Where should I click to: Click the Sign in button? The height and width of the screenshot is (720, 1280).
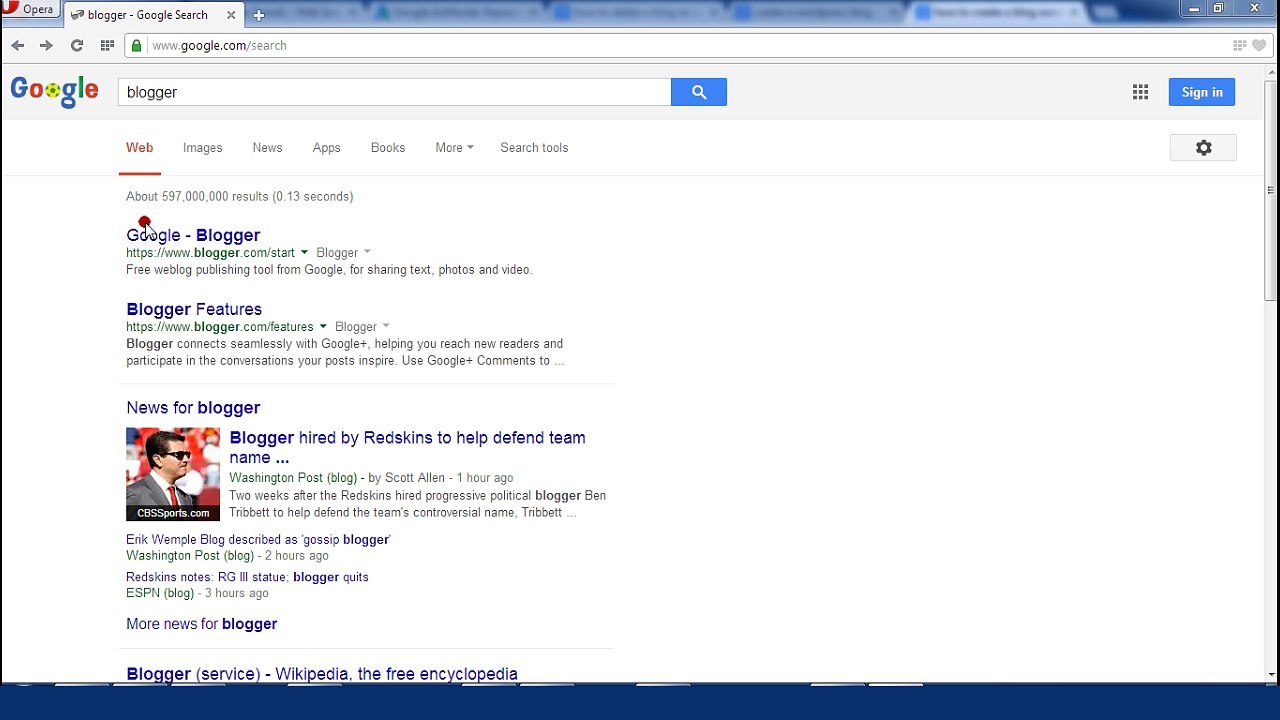pos(1202,92)
